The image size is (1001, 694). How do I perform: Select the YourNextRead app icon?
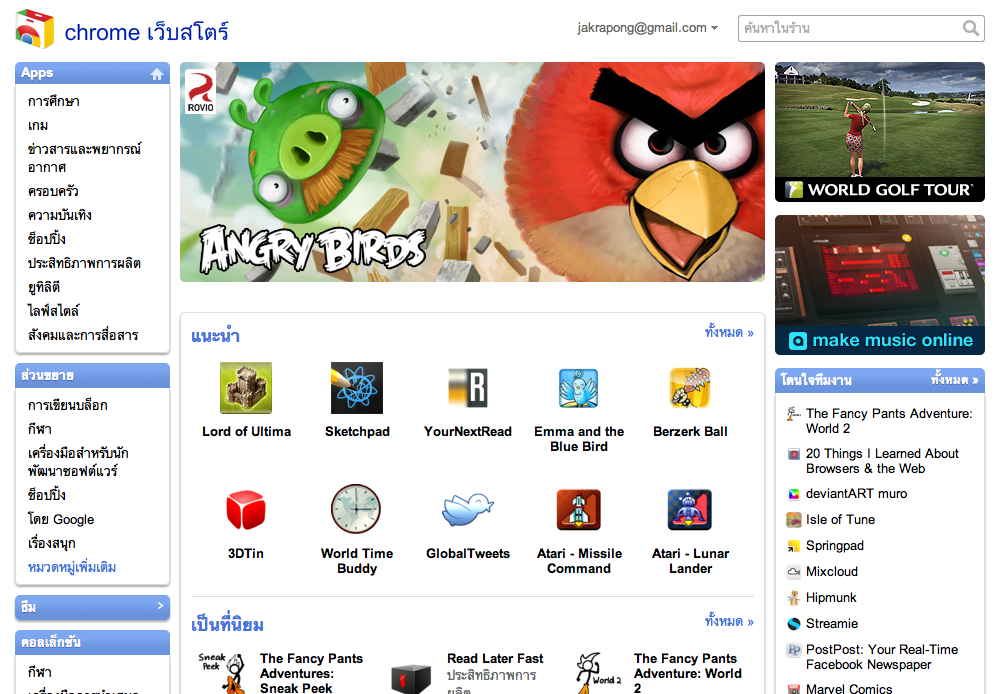pyautogui.click(x=467, y=388)
